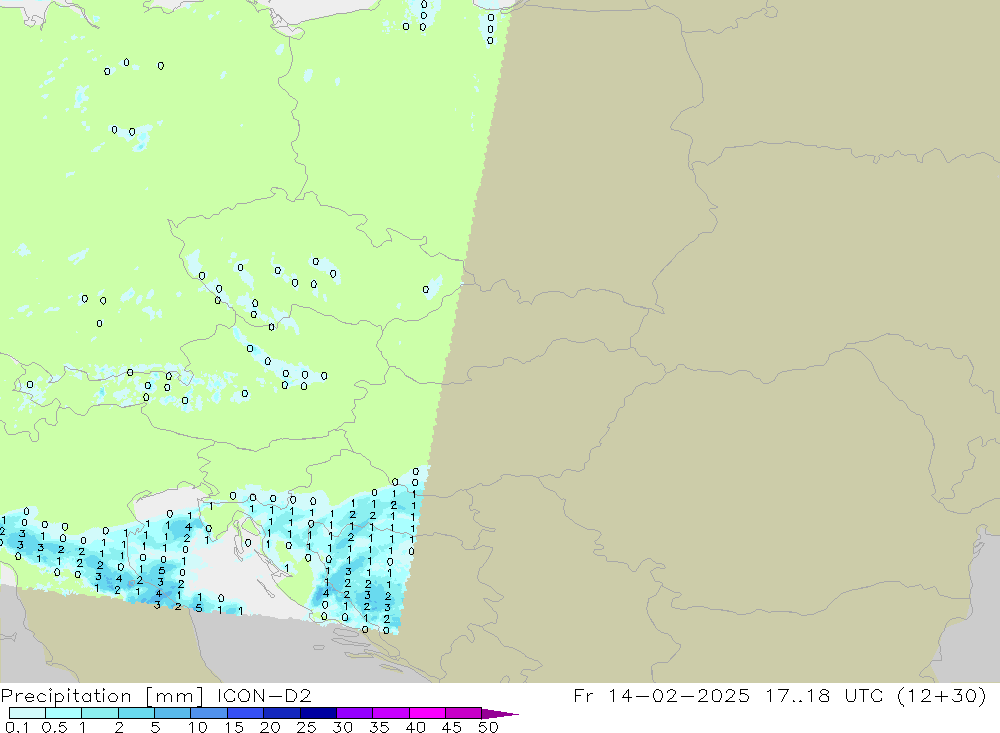Click the 0.1–0.5 mm legend color swatch
1000x733 pixels.
(x=27, y=713)
